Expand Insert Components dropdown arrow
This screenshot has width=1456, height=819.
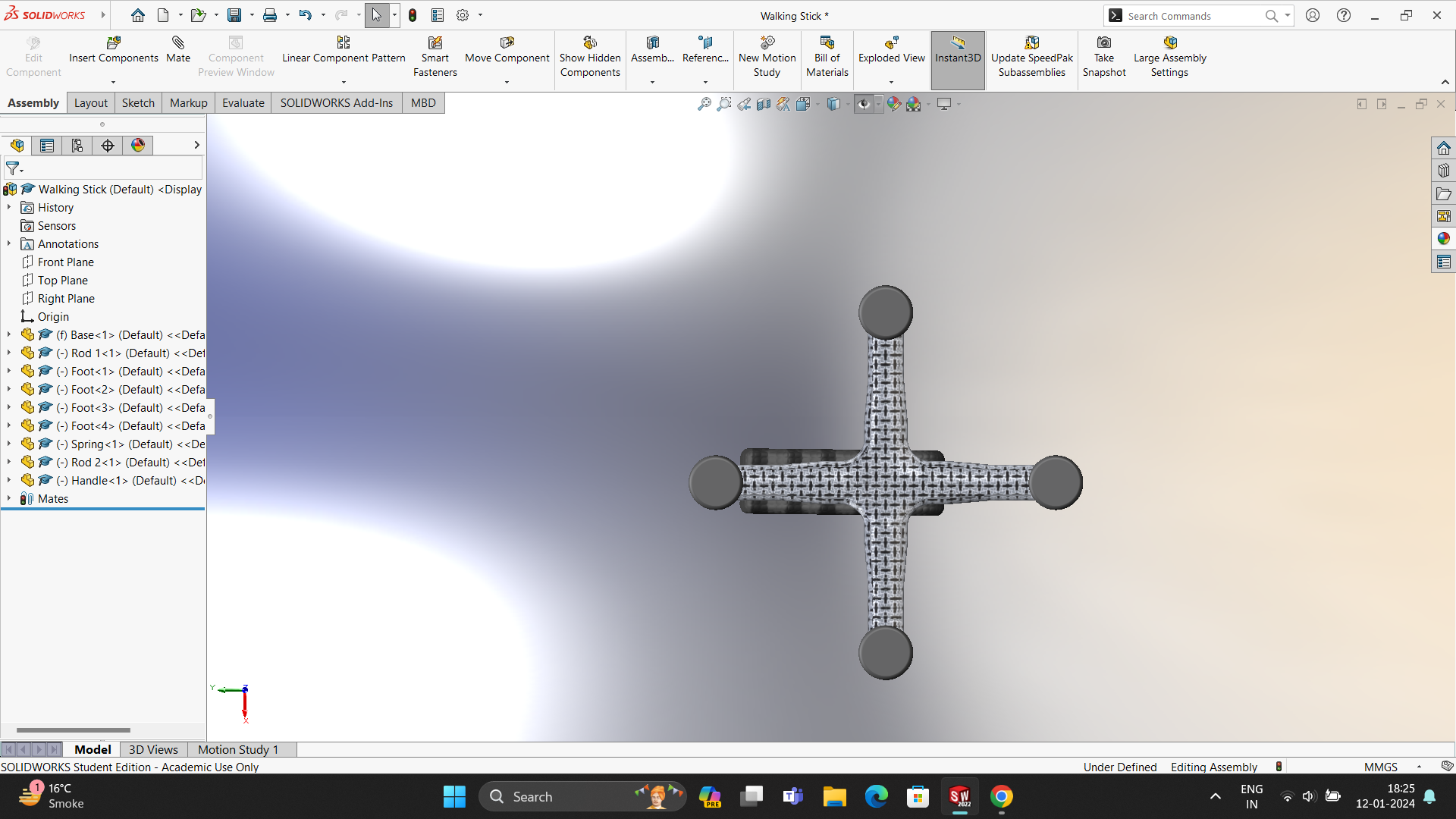(x=113, y=82)
